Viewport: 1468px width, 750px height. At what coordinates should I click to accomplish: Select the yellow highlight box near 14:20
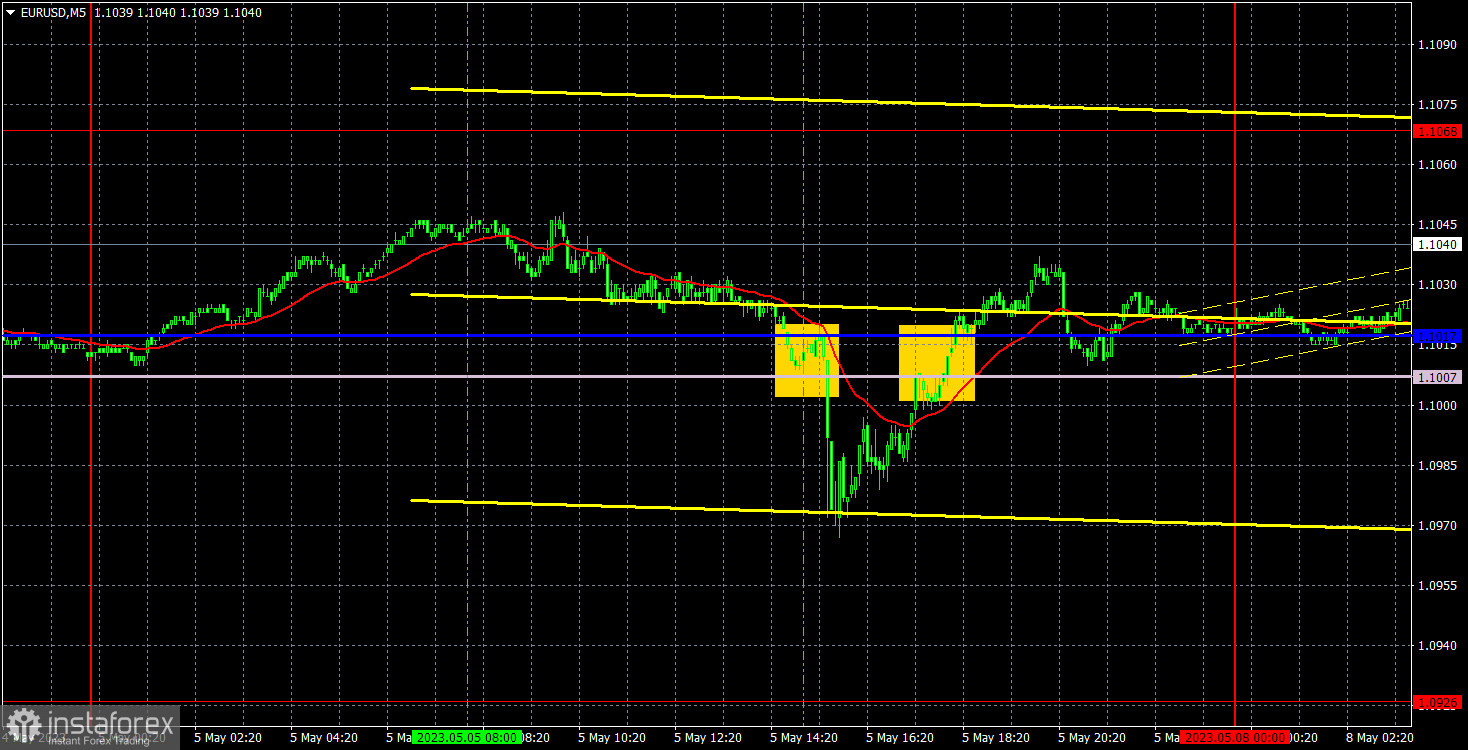click(806, 361)
